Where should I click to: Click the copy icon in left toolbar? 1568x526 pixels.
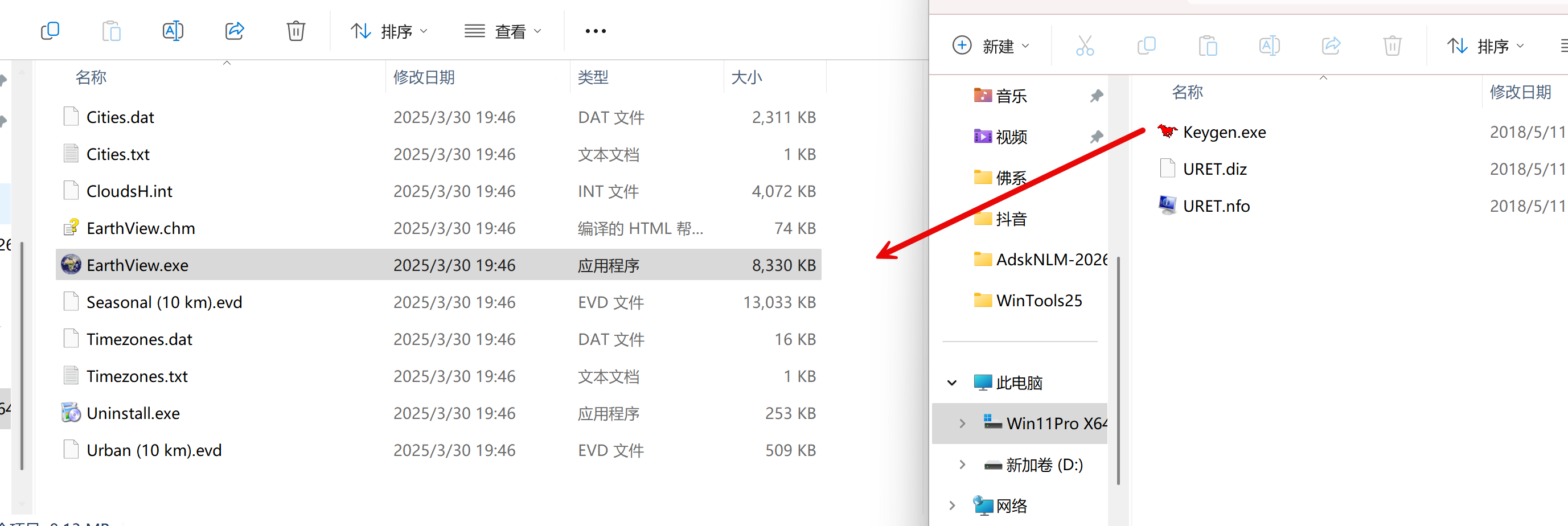click(x=50, y=30)
